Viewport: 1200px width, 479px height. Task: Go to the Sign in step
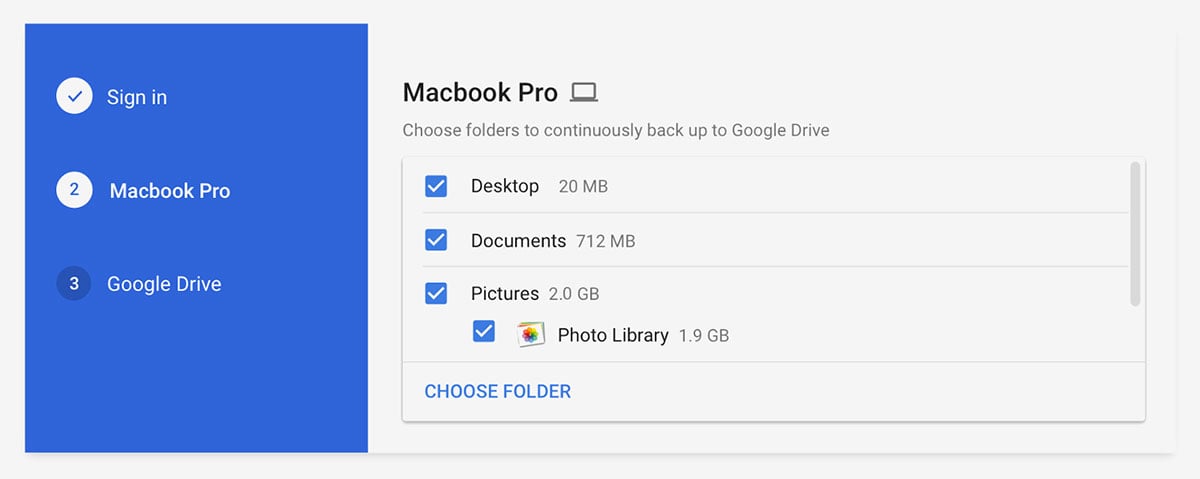137,97
